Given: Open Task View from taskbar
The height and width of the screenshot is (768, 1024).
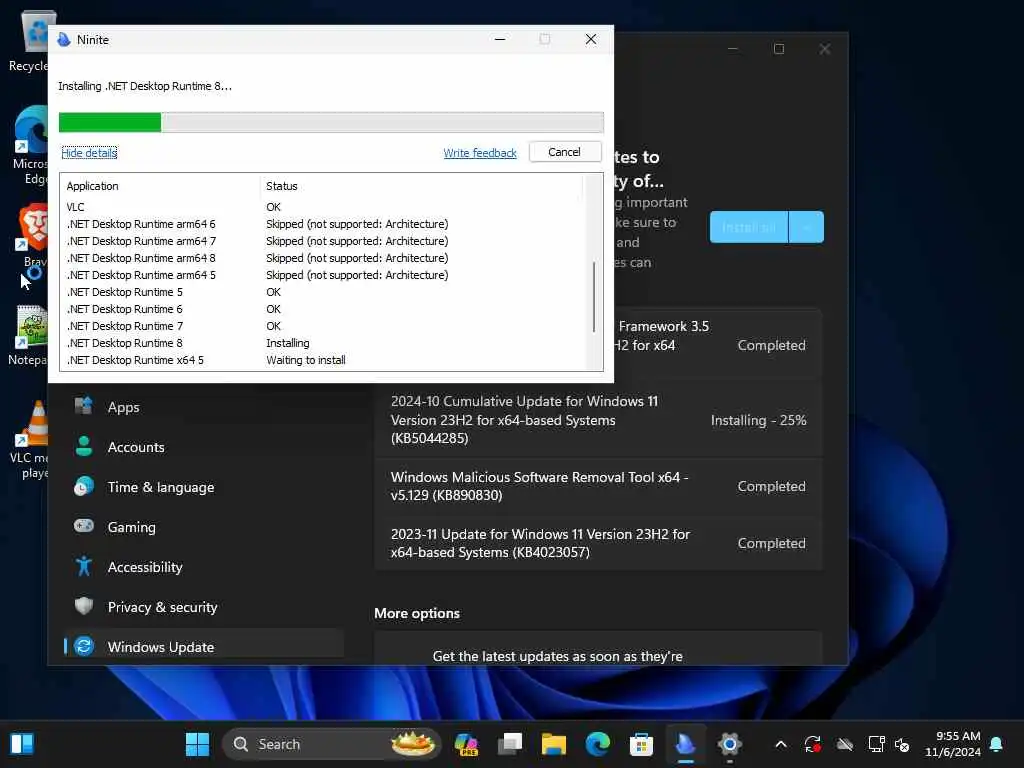Looking at the screenshot, I should (x=510, y=744).
